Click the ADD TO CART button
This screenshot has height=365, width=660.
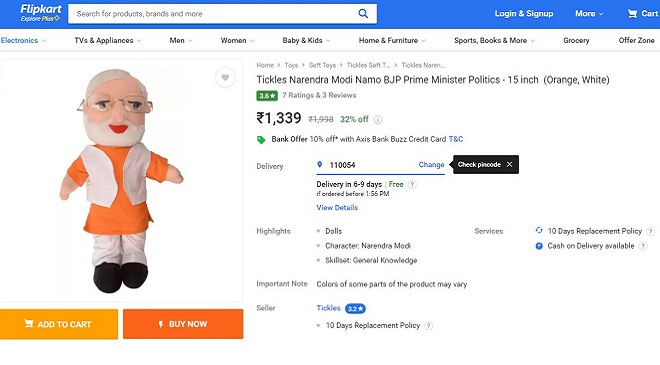pos(59,324)
